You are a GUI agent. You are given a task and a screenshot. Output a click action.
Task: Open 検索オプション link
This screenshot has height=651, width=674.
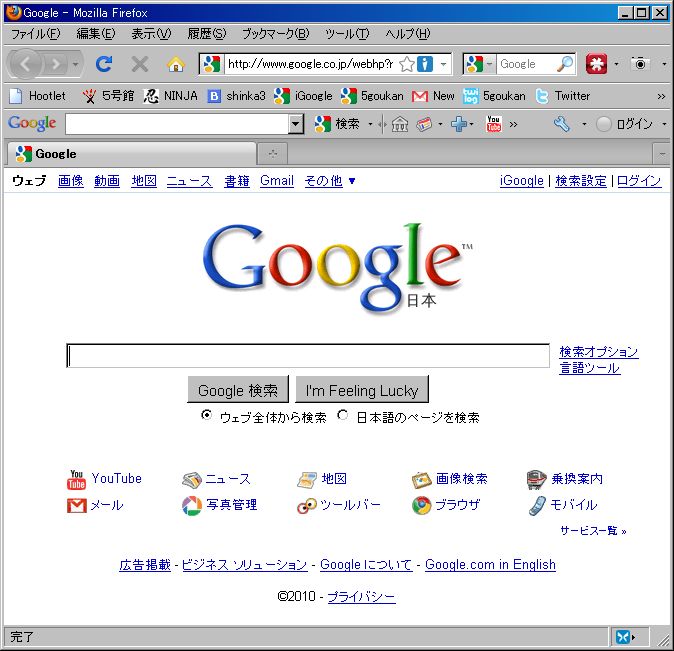599,352
